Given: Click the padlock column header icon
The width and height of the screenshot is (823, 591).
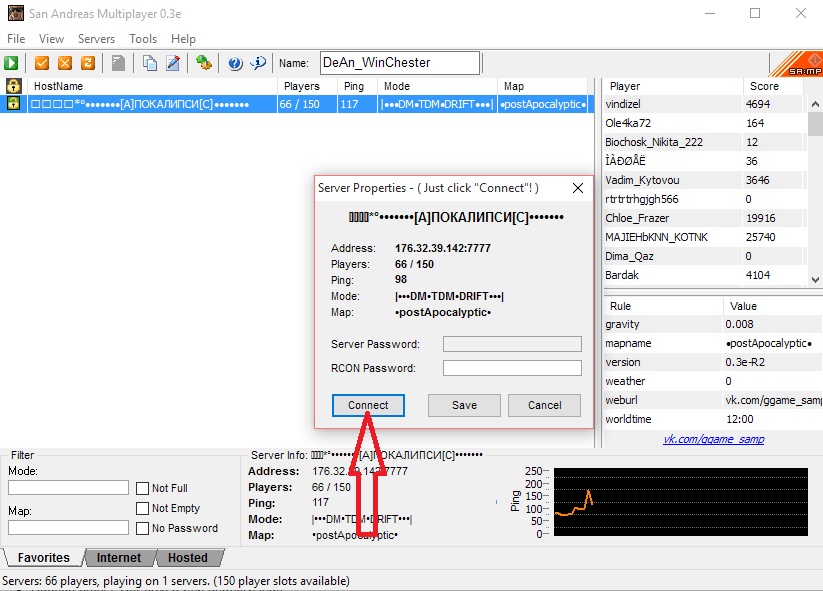Looking at the screenshot, I should [x=13, y=86].
